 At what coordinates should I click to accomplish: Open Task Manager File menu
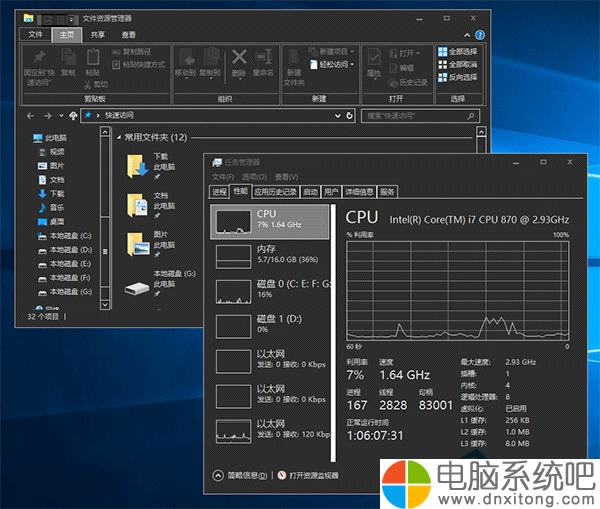[x=223, y=177]
